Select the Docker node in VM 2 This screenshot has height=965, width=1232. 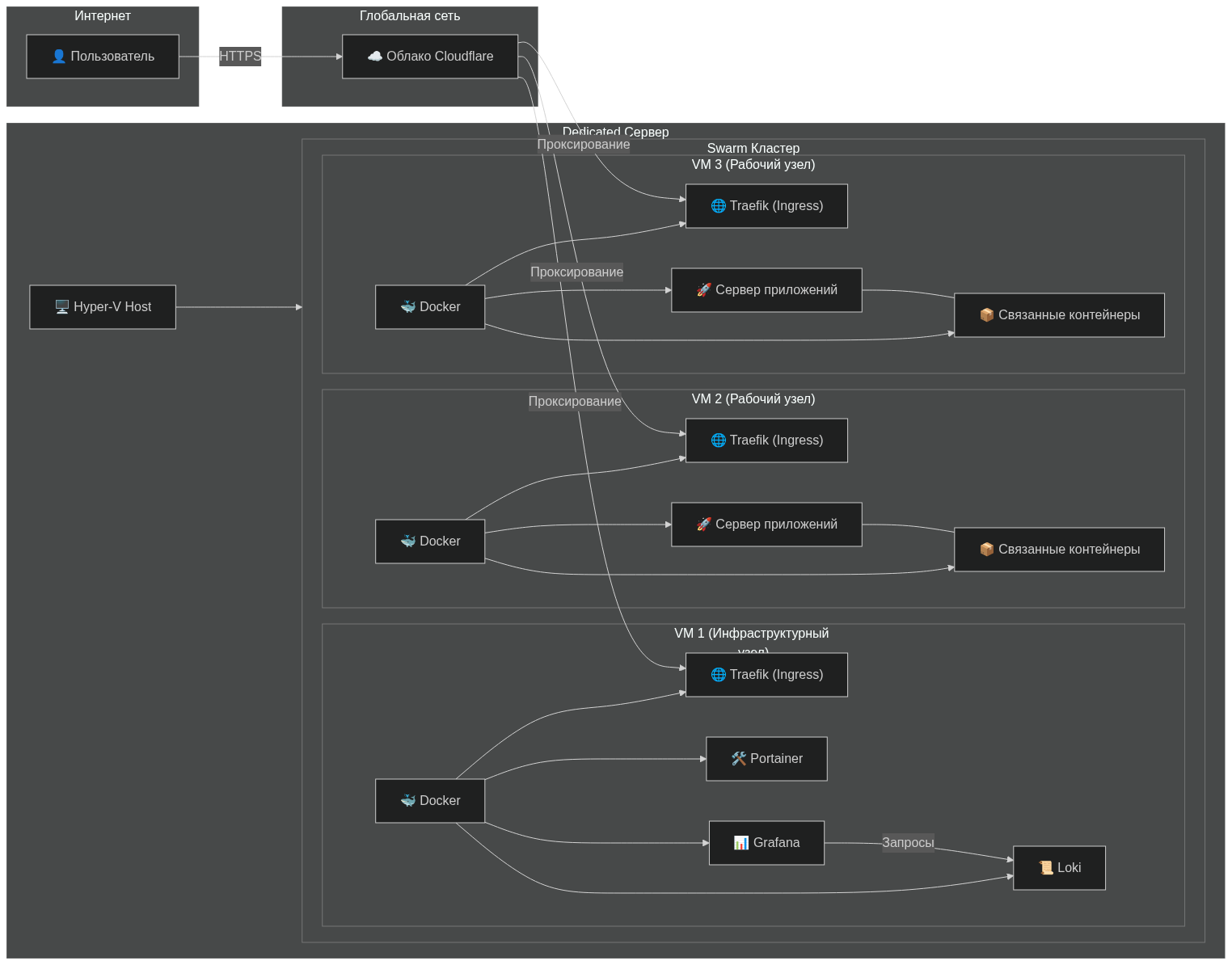(430, 541)
